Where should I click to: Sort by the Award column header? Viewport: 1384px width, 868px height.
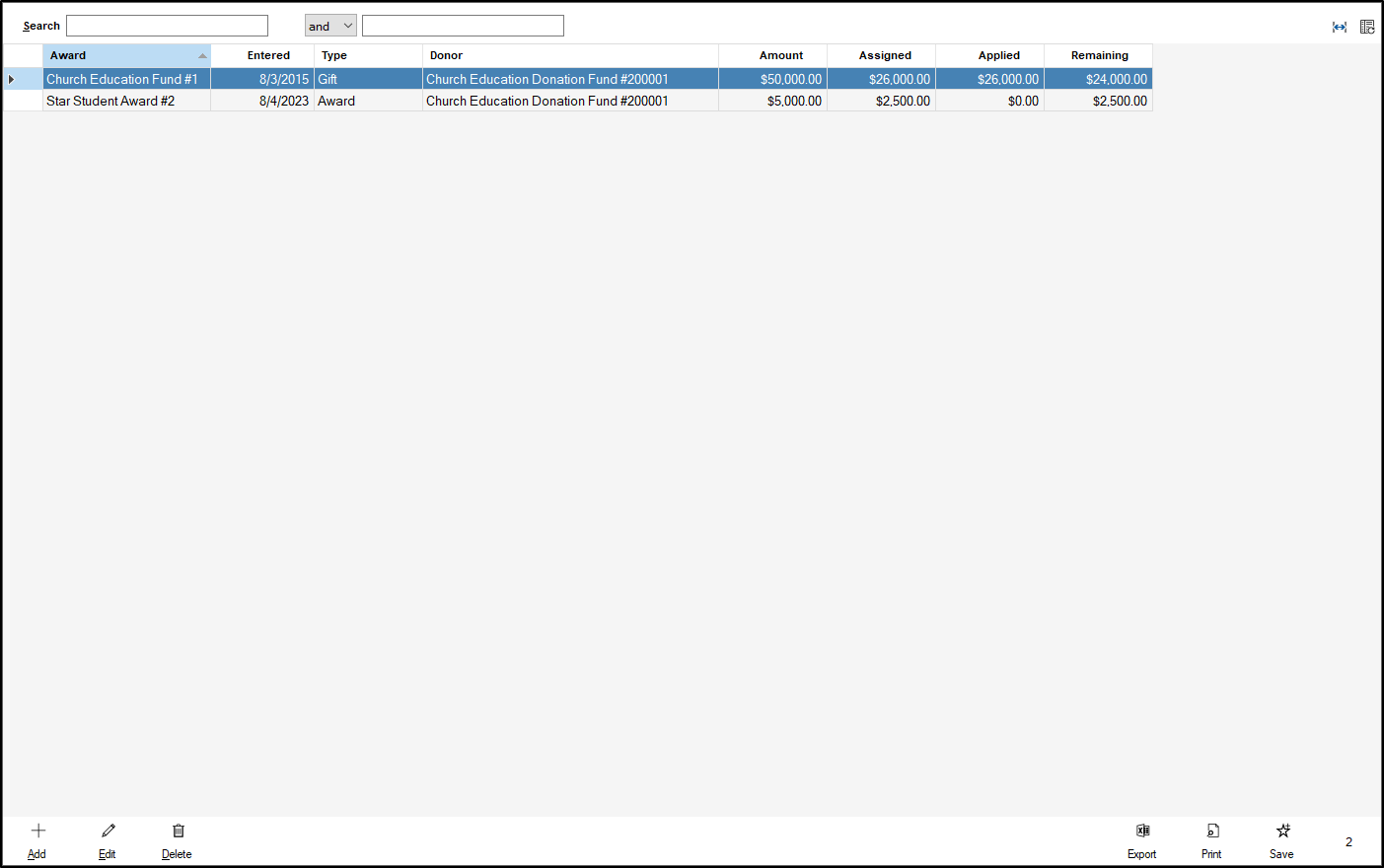(126, 55)
